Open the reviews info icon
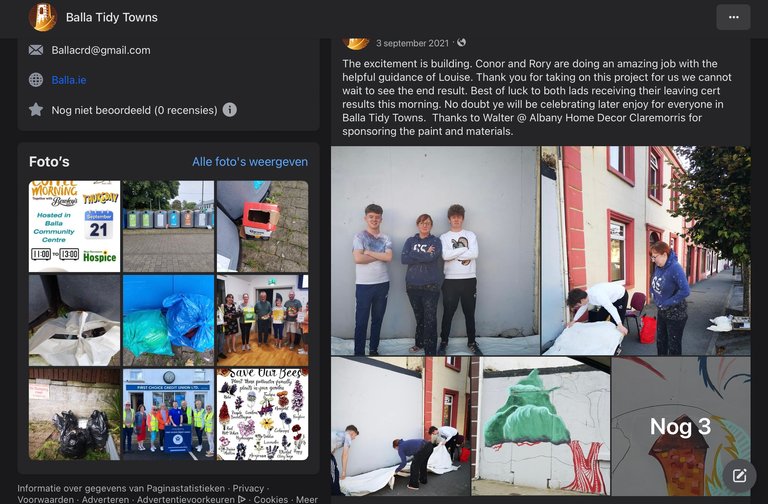Image resolution: width=768 pixels, height=504 pixels. coord(230,110)
